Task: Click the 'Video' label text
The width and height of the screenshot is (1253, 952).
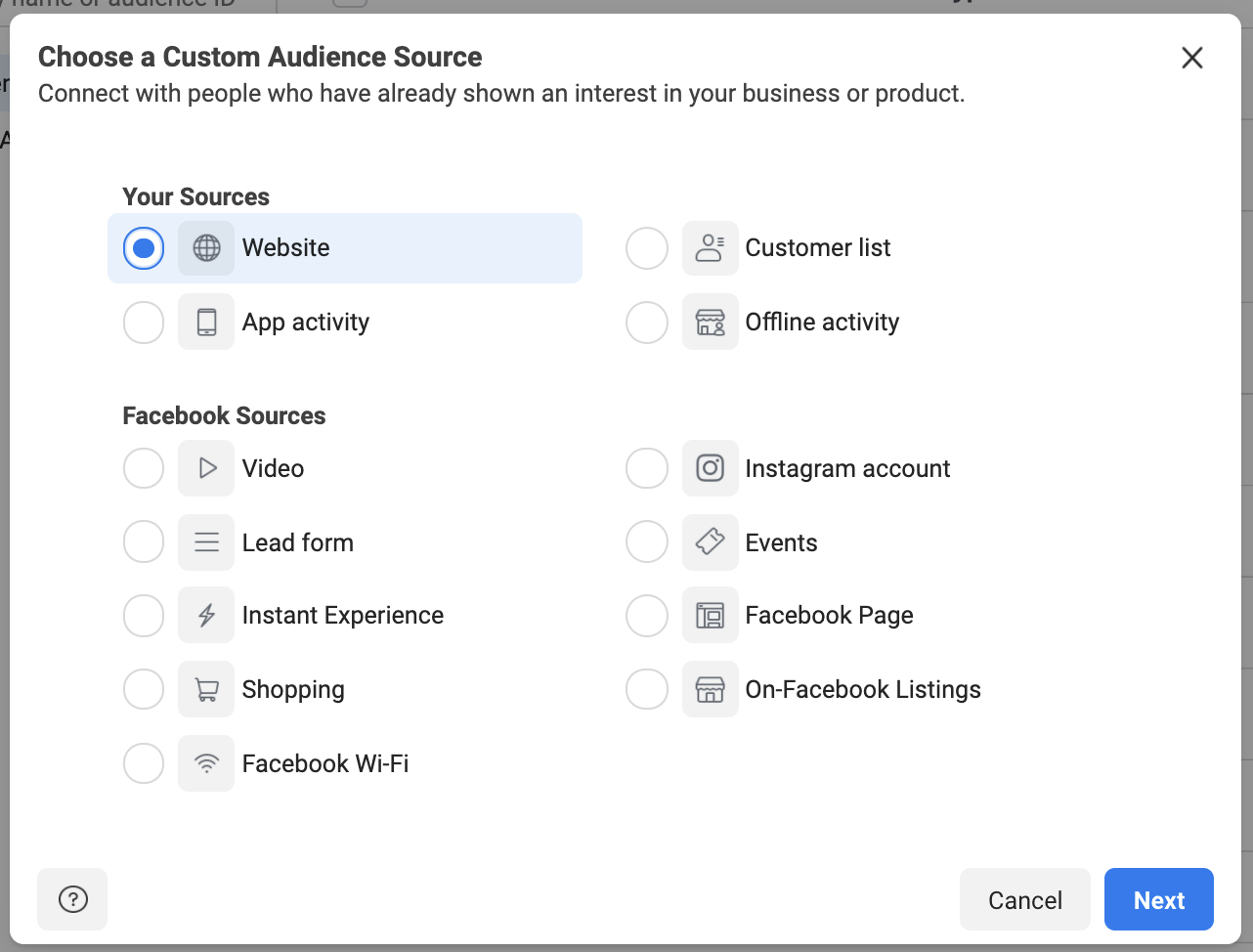Action: click(x=274, y=468)
